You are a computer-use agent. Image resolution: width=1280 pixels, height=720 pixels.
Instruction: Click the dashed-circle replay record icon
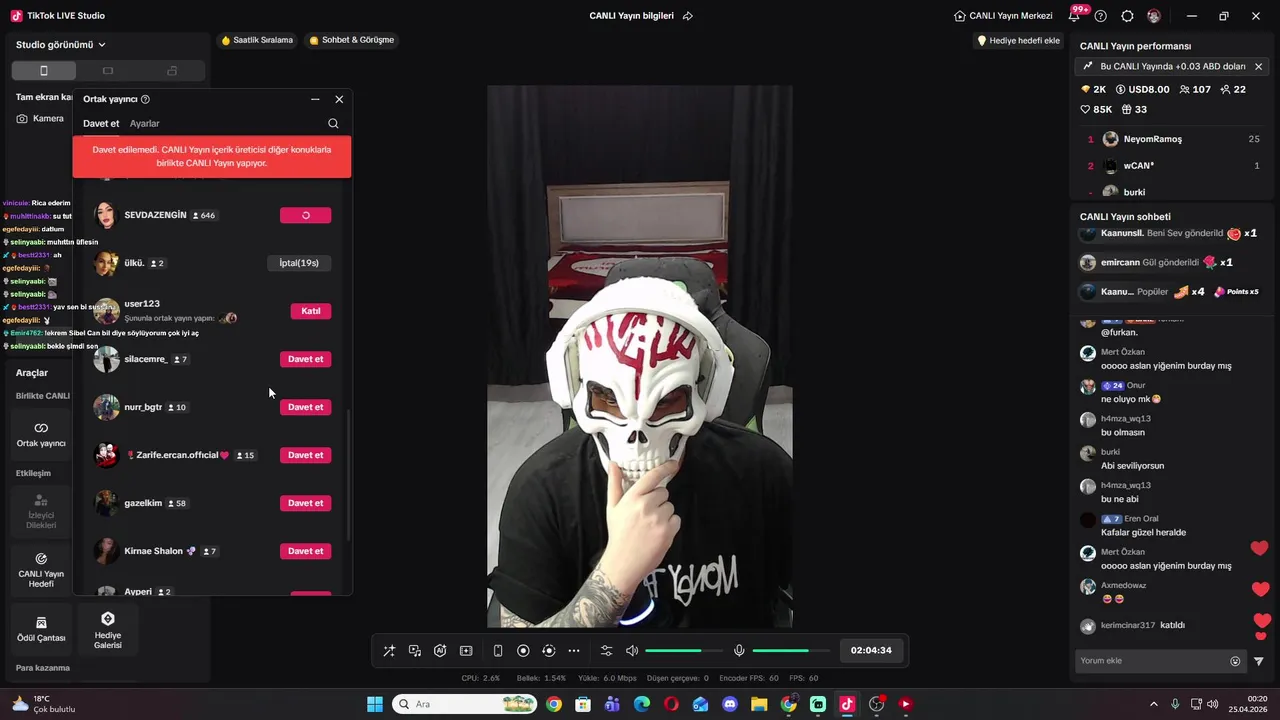click(x=548, y=651)
